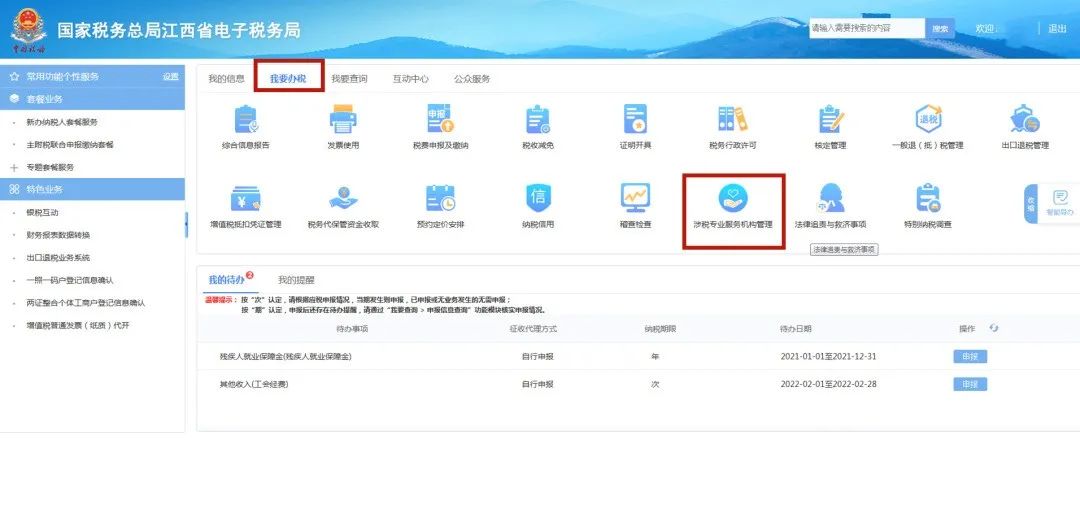This screenshot has width=1080, height=508.
Task: Click the 套餐业务 section icon
Action: [14, 99]
